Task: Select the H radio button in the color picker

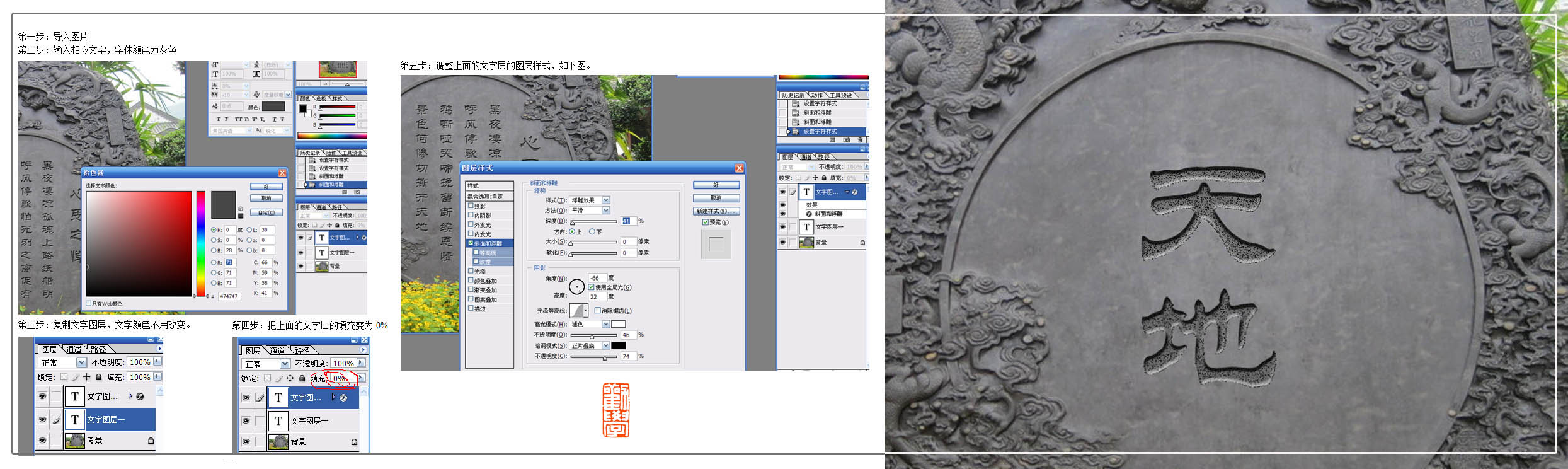Action: click(214, 230)
